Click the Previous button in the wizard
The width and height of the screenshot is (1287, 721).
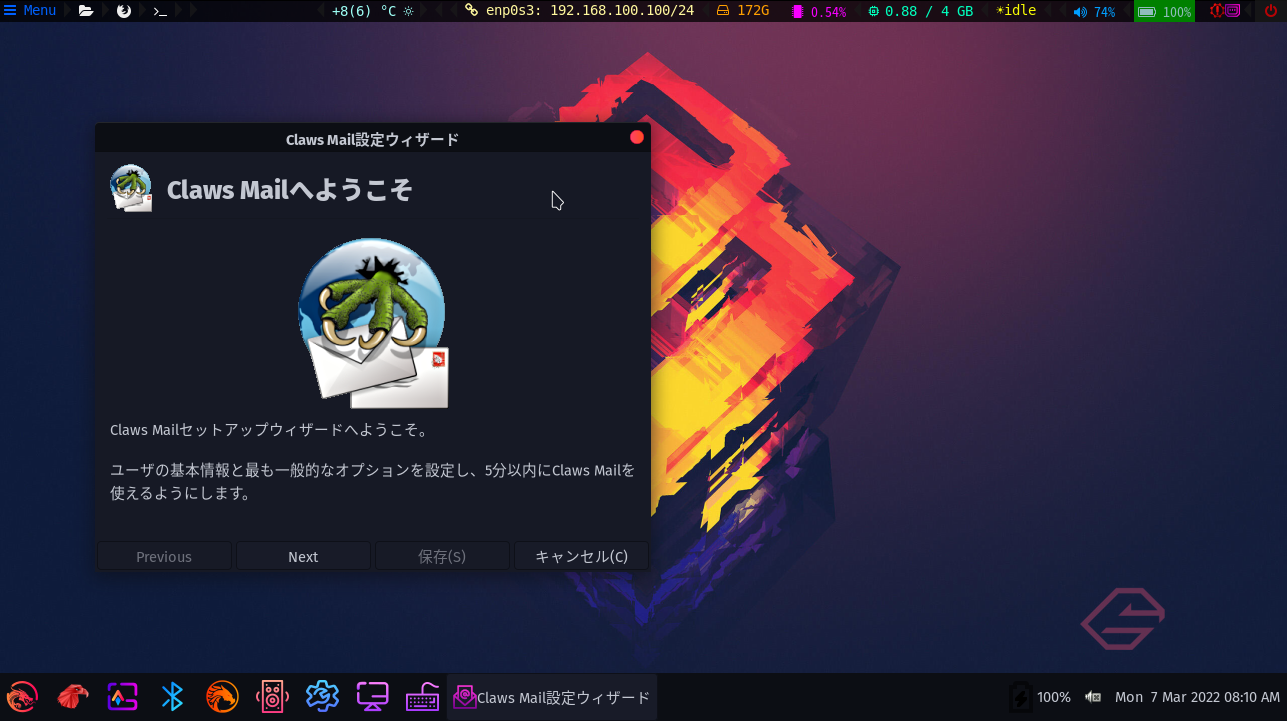point(164,557)
